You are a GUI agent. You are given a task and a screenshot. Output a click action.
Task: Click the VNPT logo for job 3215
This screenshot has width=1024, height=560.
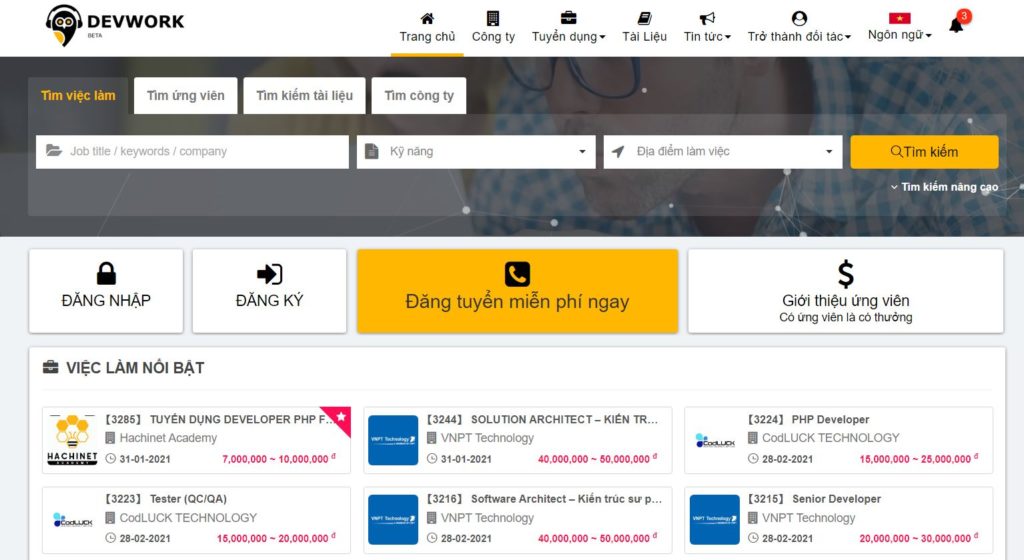pyautogui.click(x=715, y=520)
